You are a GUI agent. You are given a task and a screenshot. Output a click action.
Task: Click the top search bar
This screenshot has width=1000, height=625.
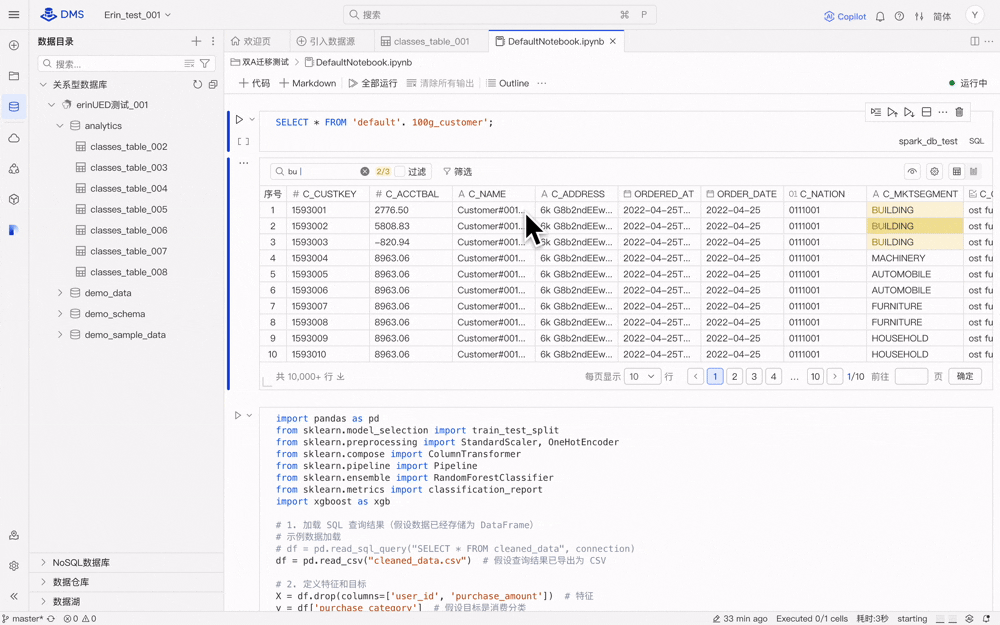pyautogui.click(x=499, y=15)
